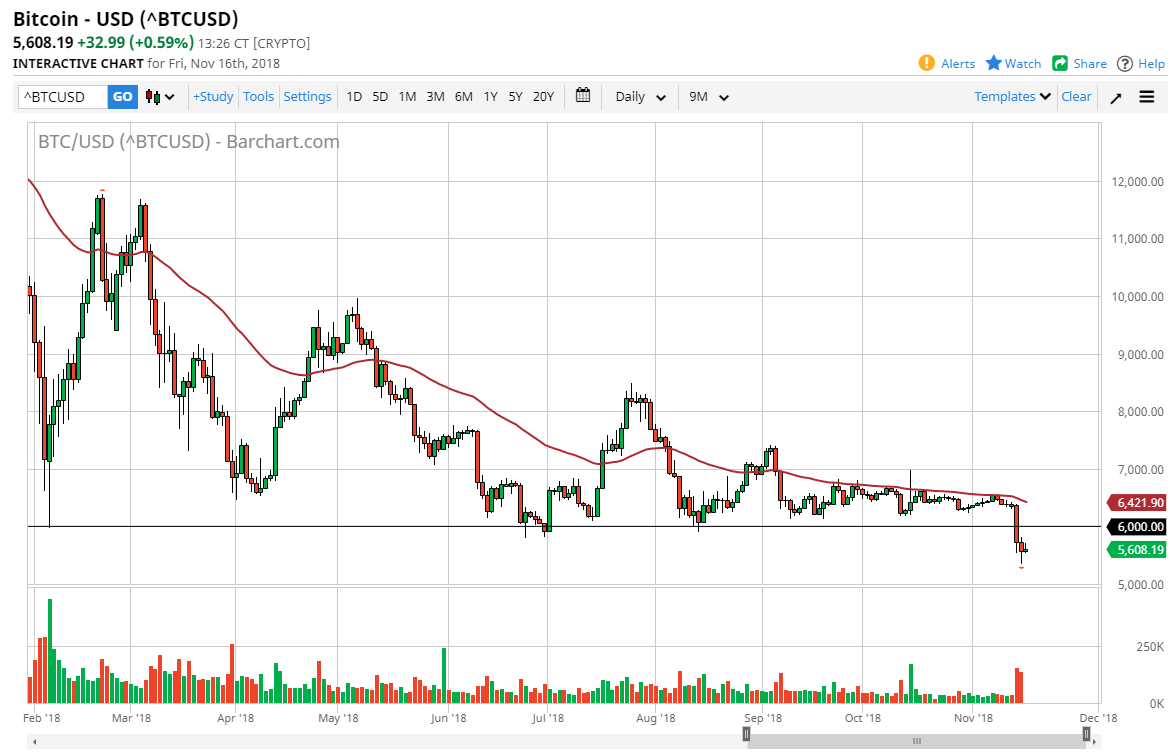
Task: Expand the Templates dropdown
Action: tap(1011, 96)
